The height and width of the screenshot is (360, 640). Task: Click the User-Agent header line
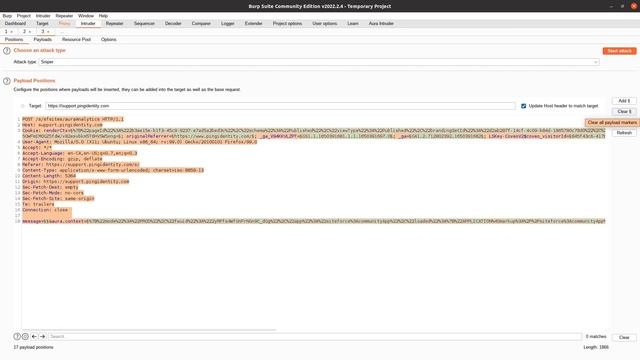[140, 142]
